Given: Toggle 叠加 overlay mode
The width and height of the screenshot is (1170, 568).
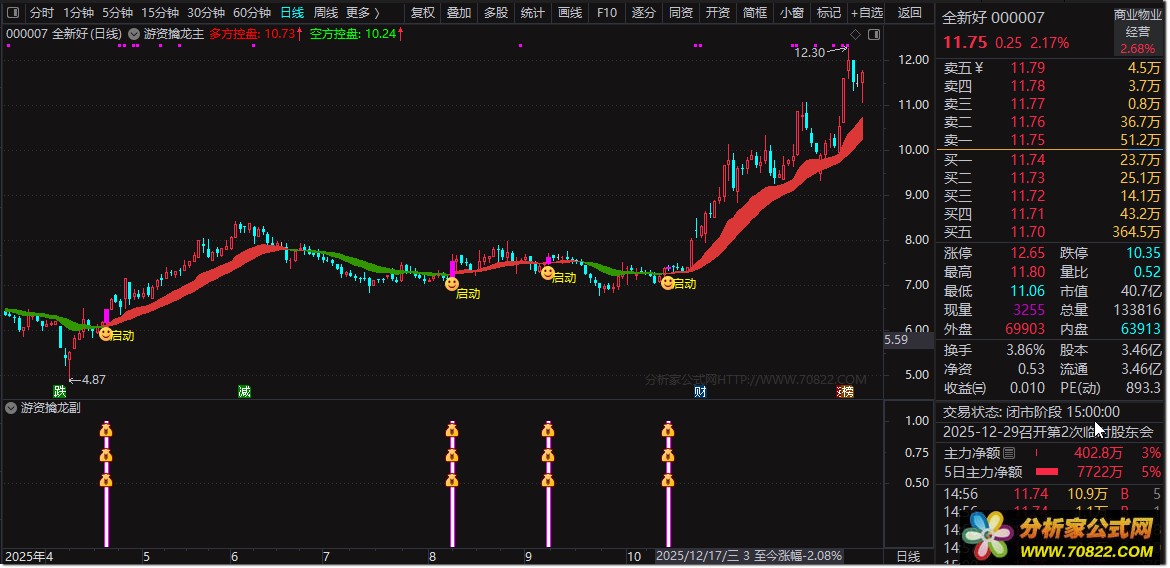Looking at the screenshot, I should pos(459,13).
